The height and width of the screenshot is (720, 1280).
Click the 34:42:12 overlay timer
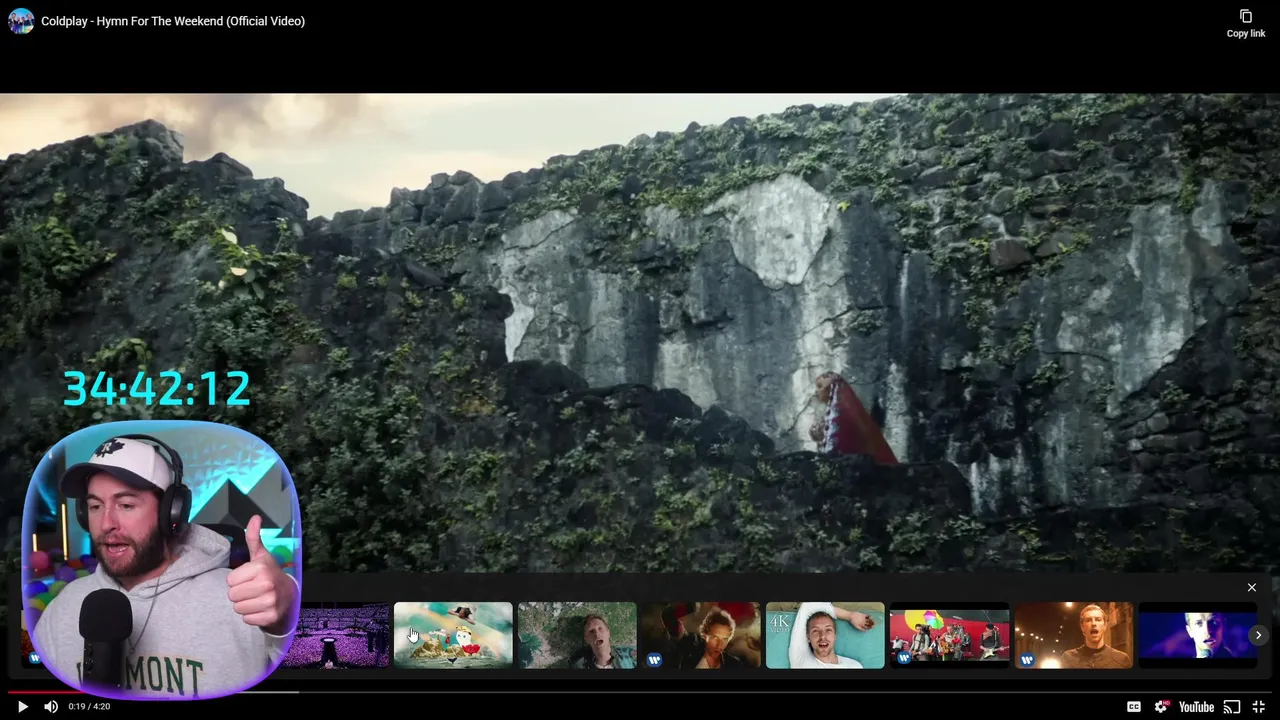(x=157, y=388)
